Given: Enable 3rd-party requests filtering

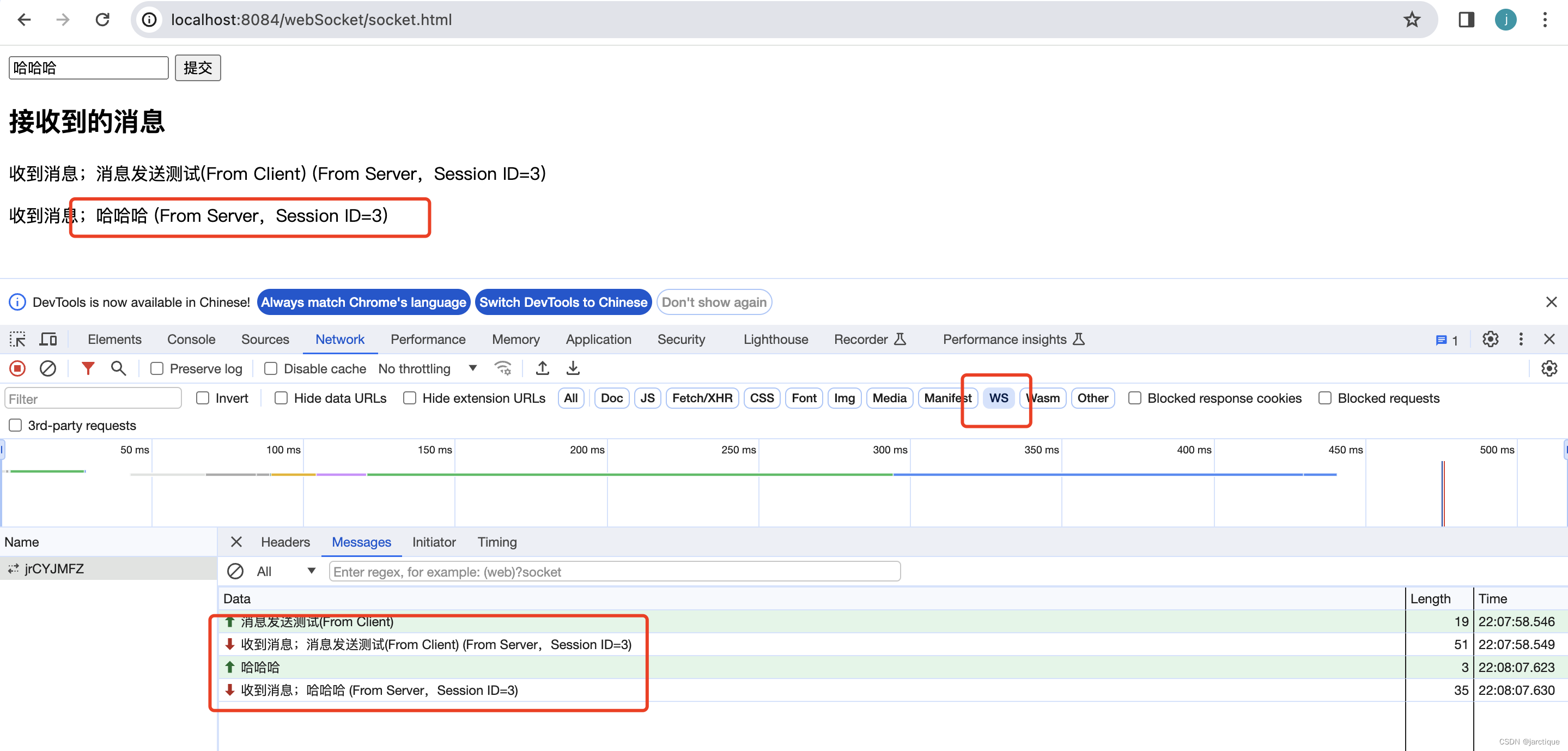Looking at the screenshot, I should 15,425.
